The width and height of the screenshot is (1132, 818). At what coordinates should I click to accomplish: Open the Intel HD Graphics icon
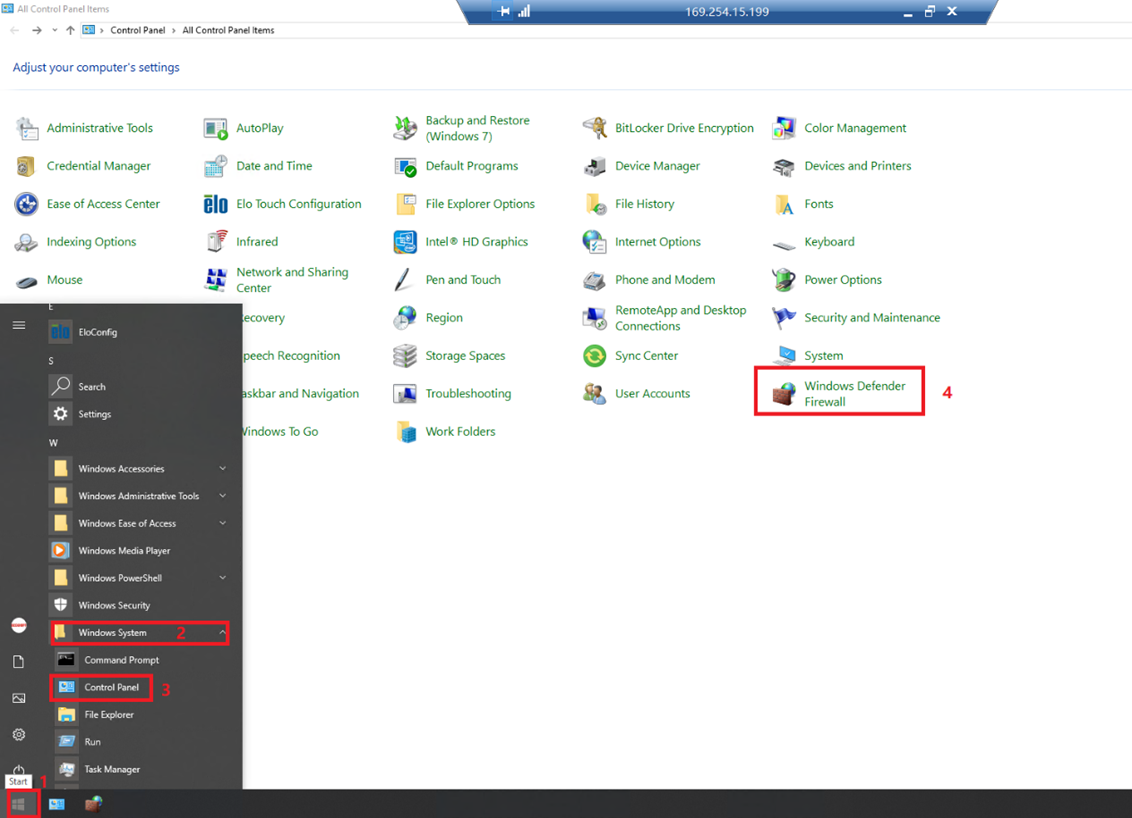click(x=405, y=242)
